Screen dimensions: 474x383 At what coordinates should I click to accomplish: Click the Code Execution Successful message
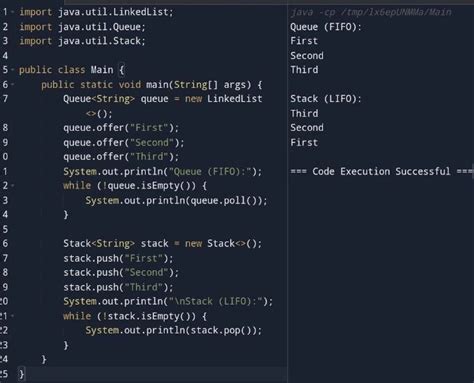[381, 171]
